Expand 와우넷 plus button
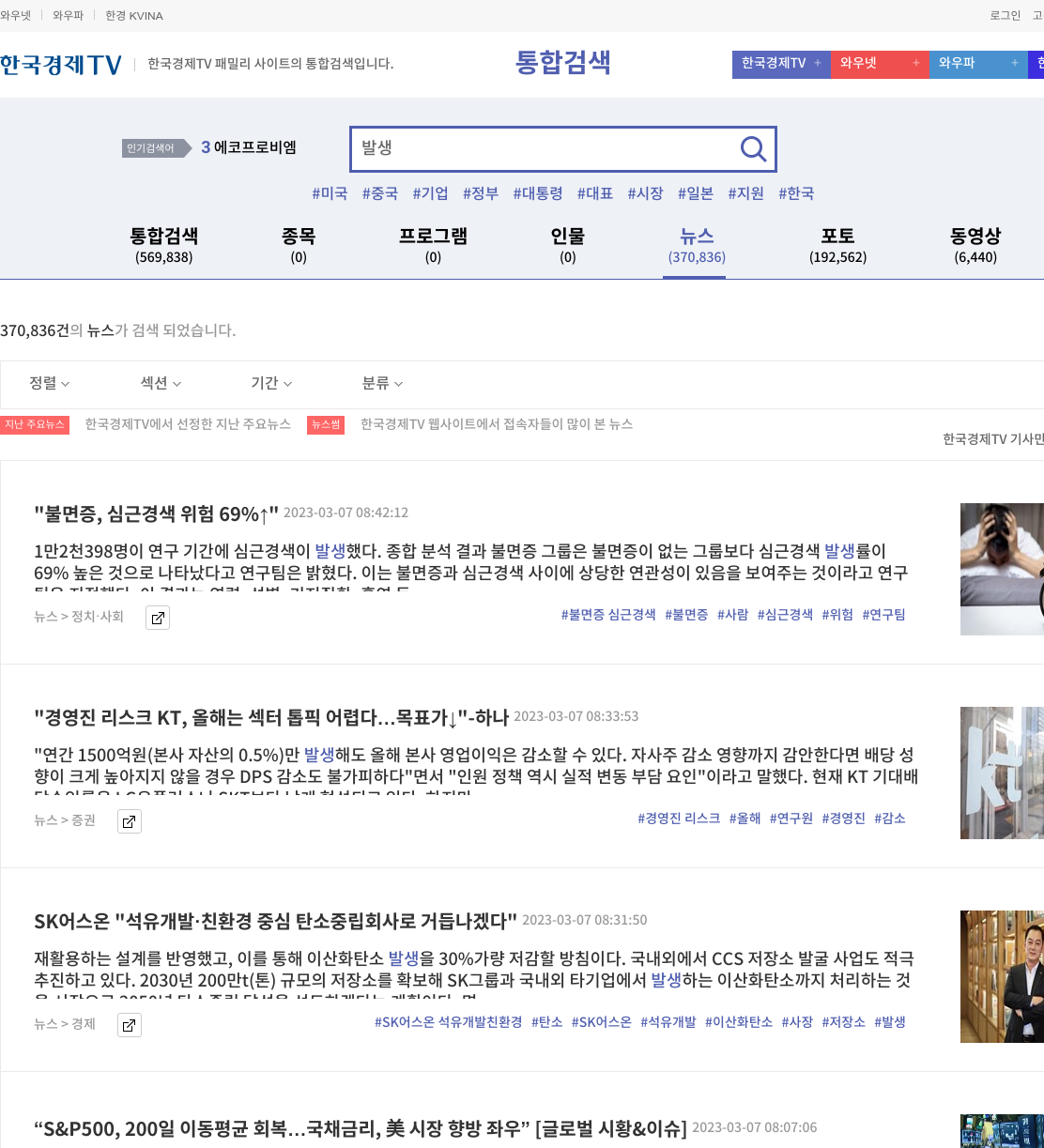Viewport: 1044px width, 1148px height. click(916, 63)
